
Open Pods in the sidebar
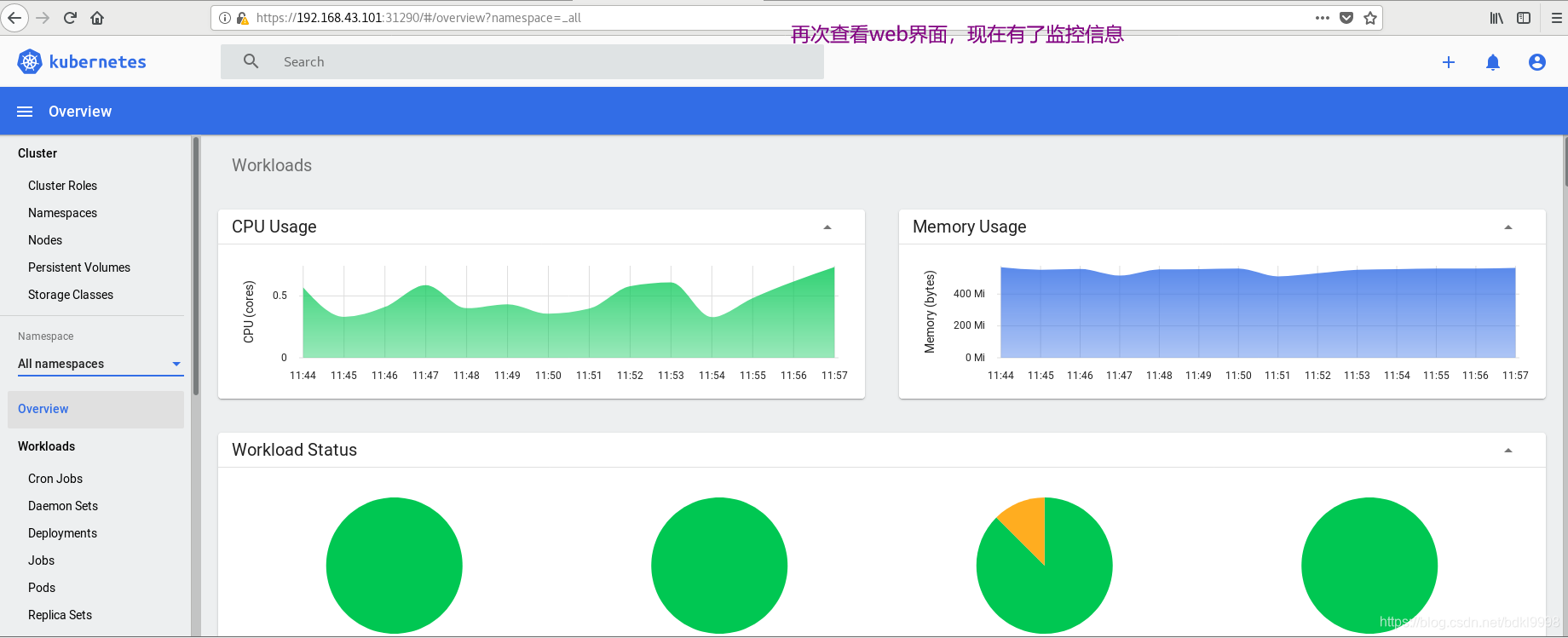42,588
